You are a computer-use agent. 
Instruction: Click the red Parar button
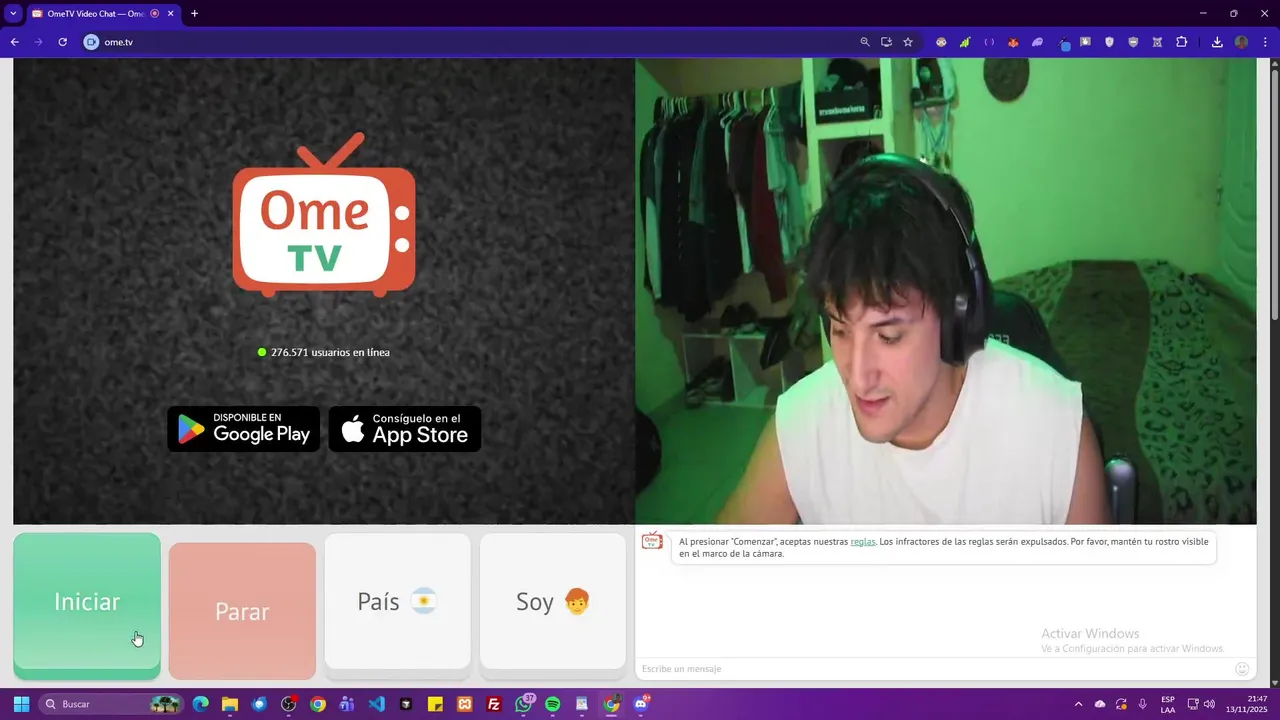point(242,611)
